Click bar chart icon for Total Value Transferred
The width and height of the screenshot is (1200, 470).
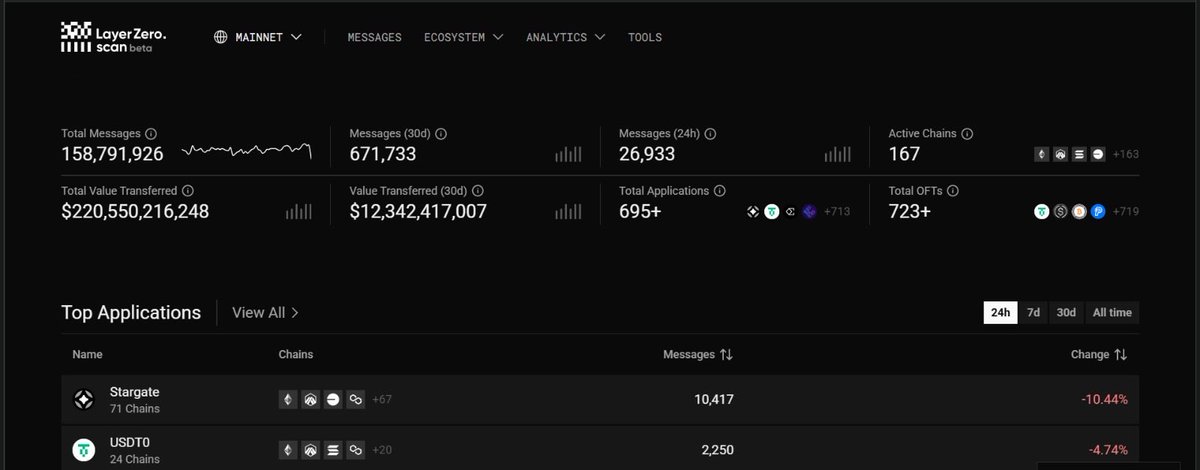click(299, 211)
